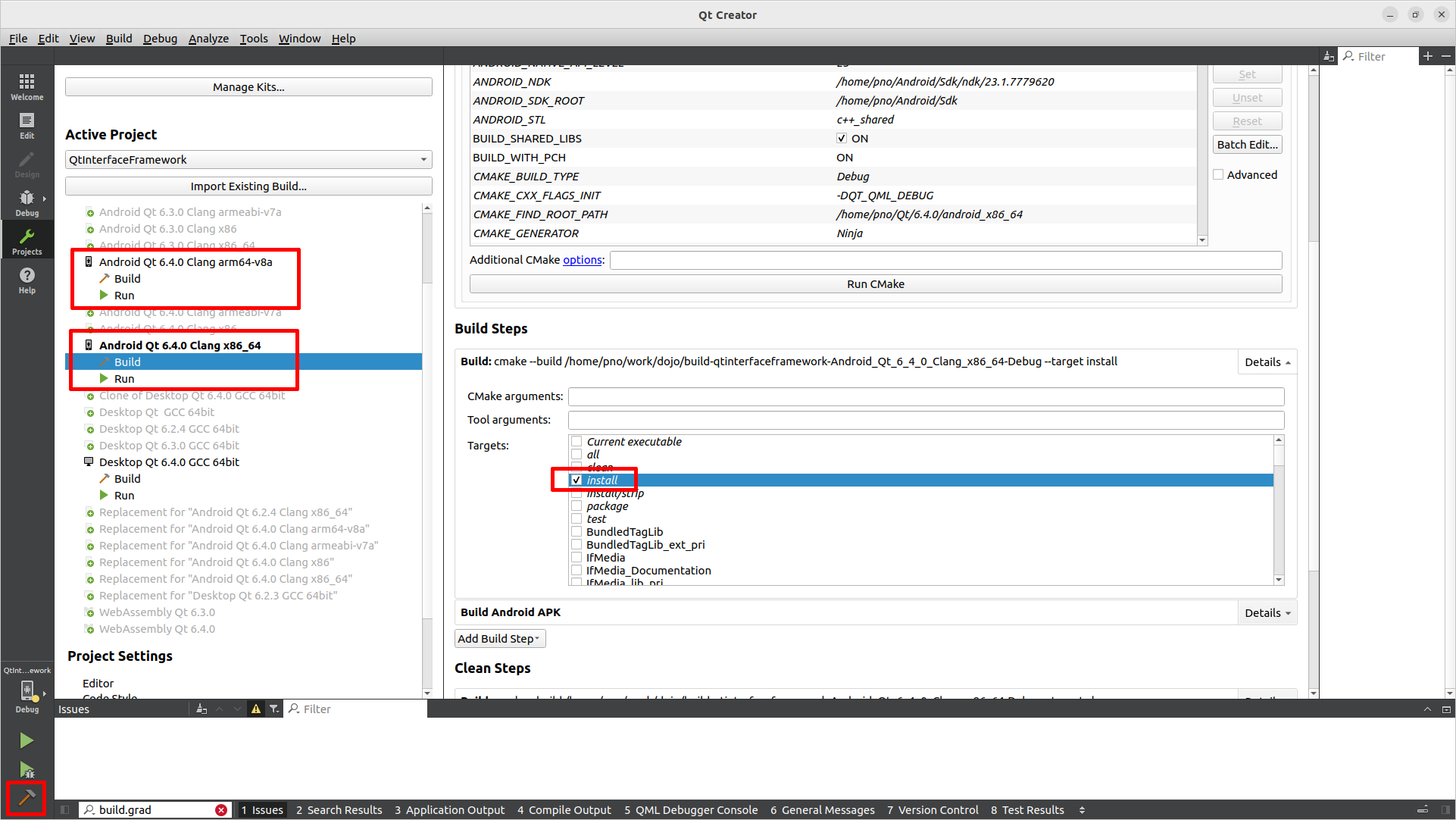Click the Start Debugging run icon
The image size is (1456, 820).
click(x=27, y=771)
